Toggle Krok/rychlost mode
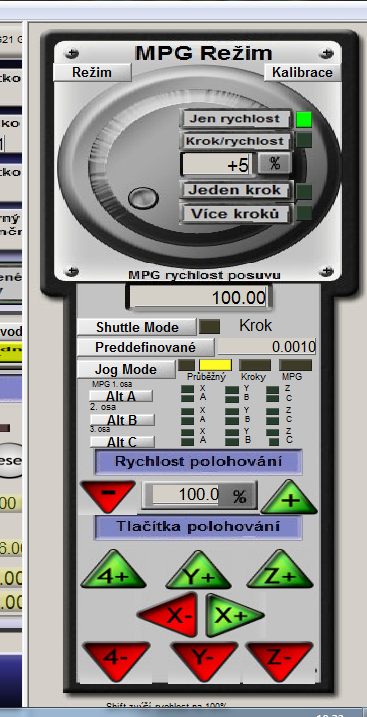Screen dimensions: 367x717 coord(235,141)
